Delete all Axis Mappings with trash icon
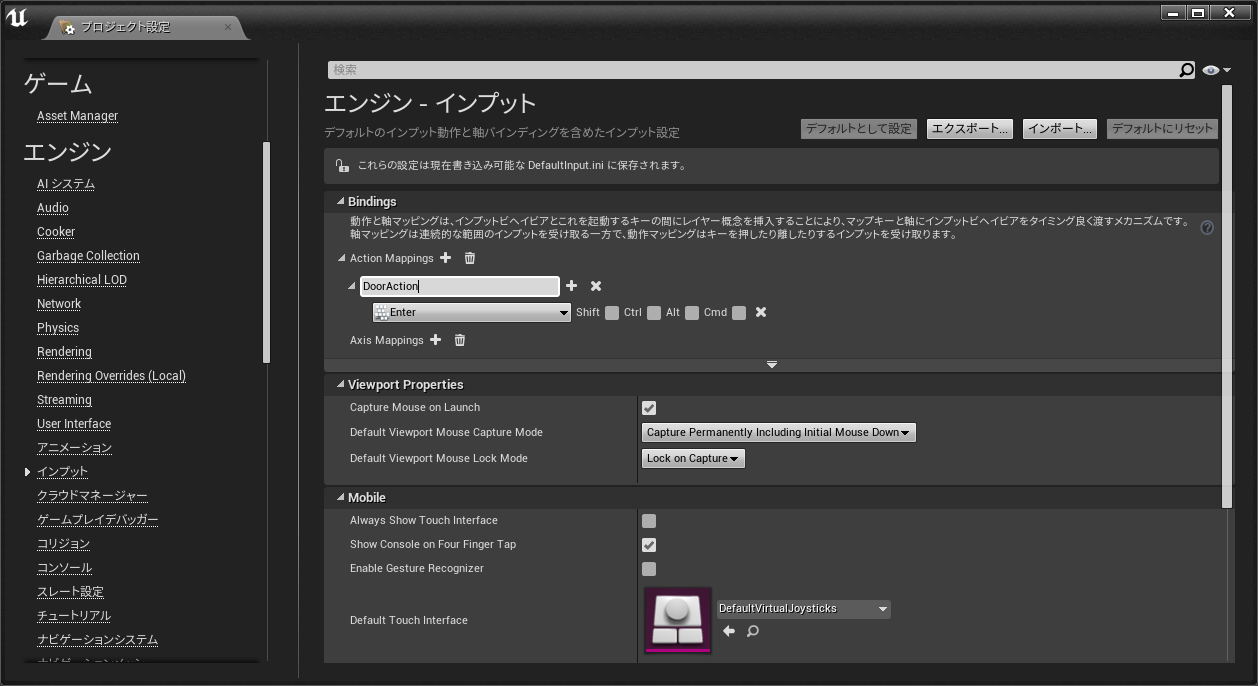 tap(460, 340)
